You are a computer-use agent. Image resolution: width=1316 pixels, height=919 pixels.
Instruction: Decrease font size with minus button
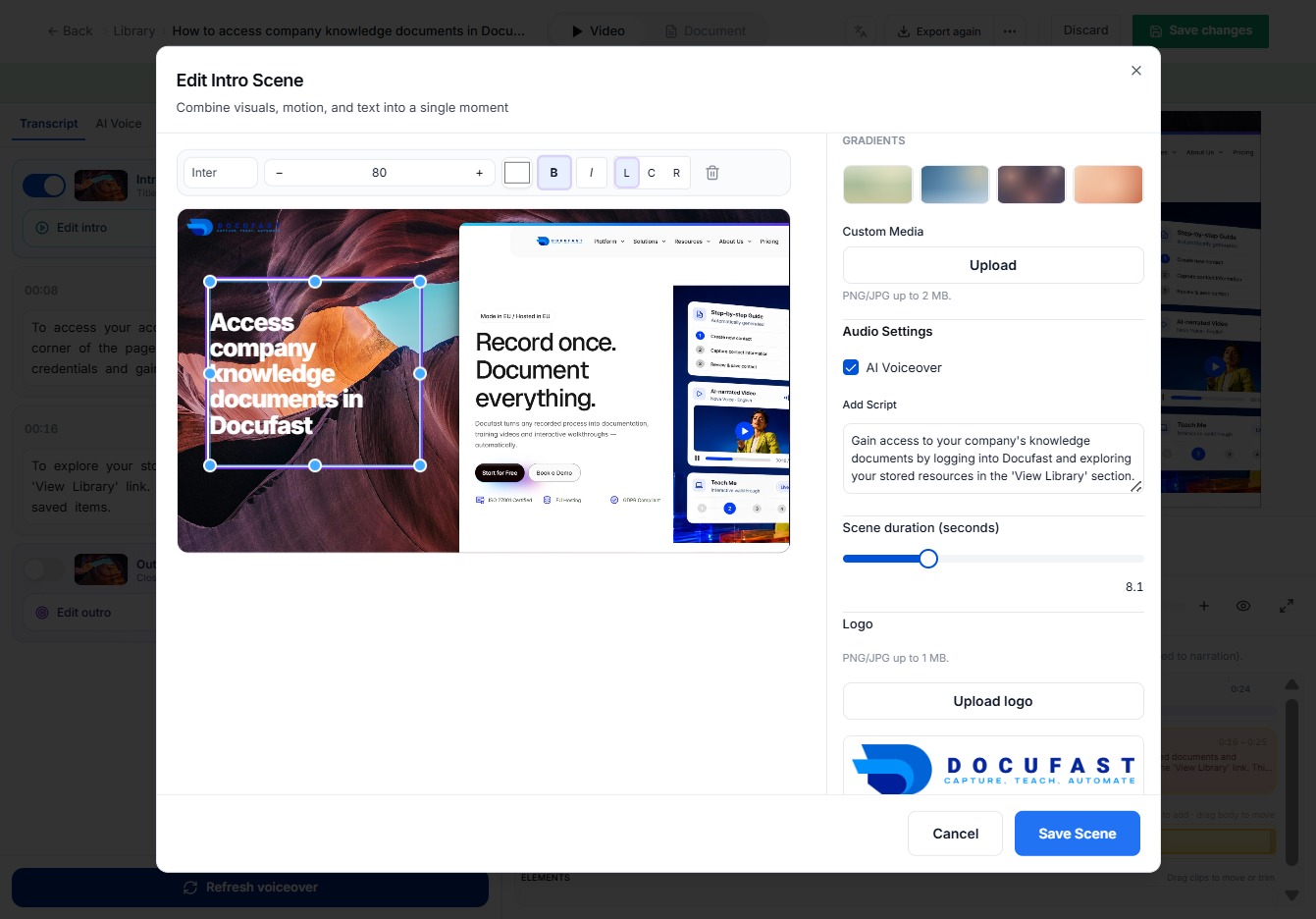280,173
